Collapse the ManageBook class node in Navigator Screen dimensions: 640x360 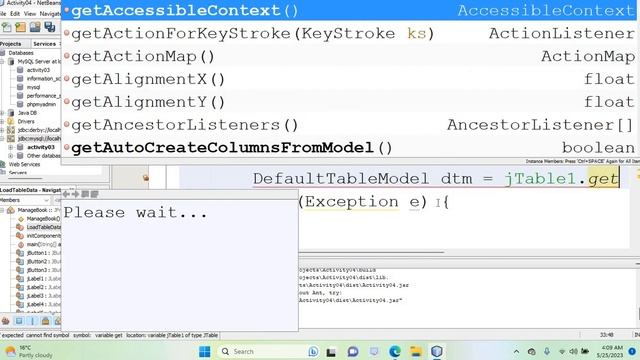2,210
